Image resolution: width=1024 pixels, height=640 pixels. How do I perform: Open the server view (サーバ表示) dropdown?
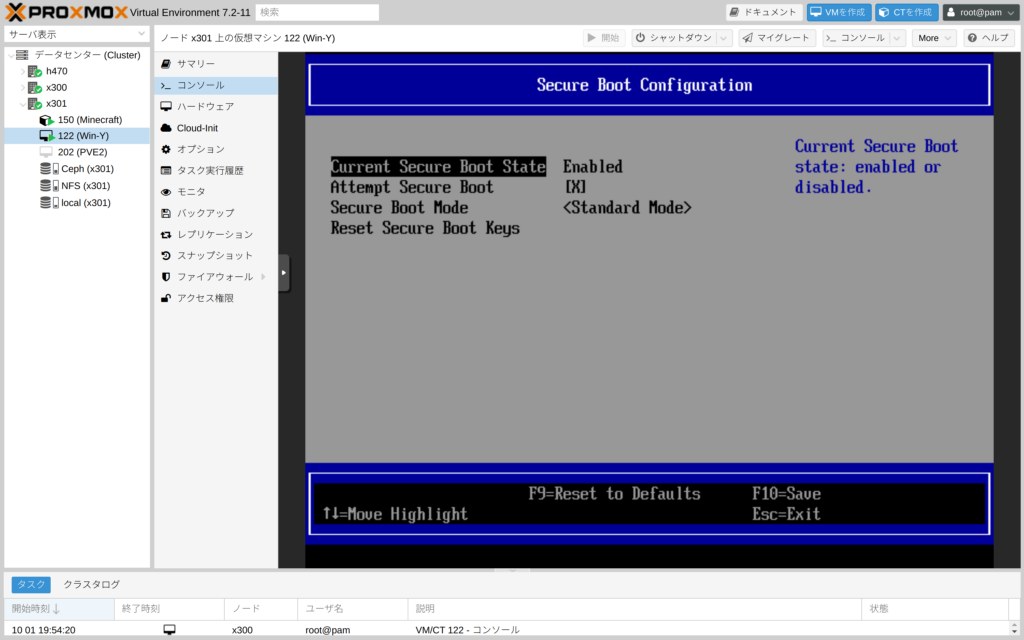point(77,34)
